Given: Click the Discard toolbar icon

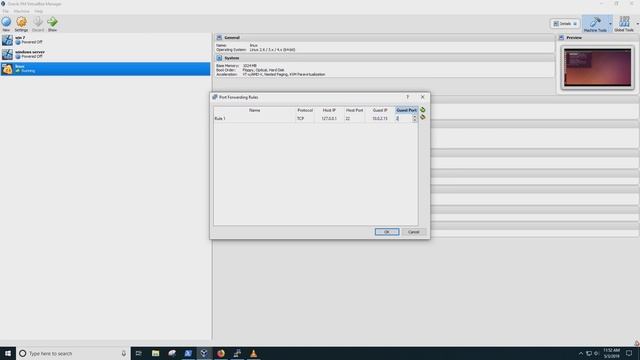Looking at the screenshot, I should 38,24.
